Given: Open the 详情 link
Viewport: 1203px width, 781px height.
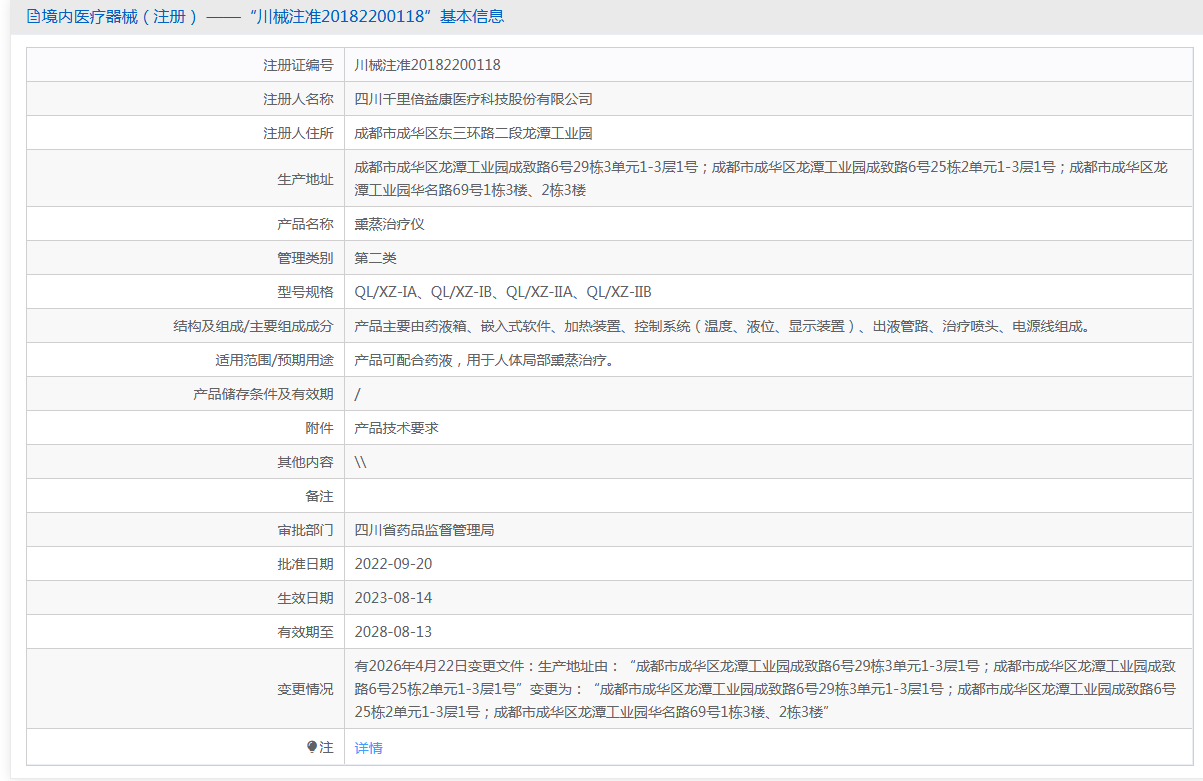Looking at the screenshot, I should (368, 747).
